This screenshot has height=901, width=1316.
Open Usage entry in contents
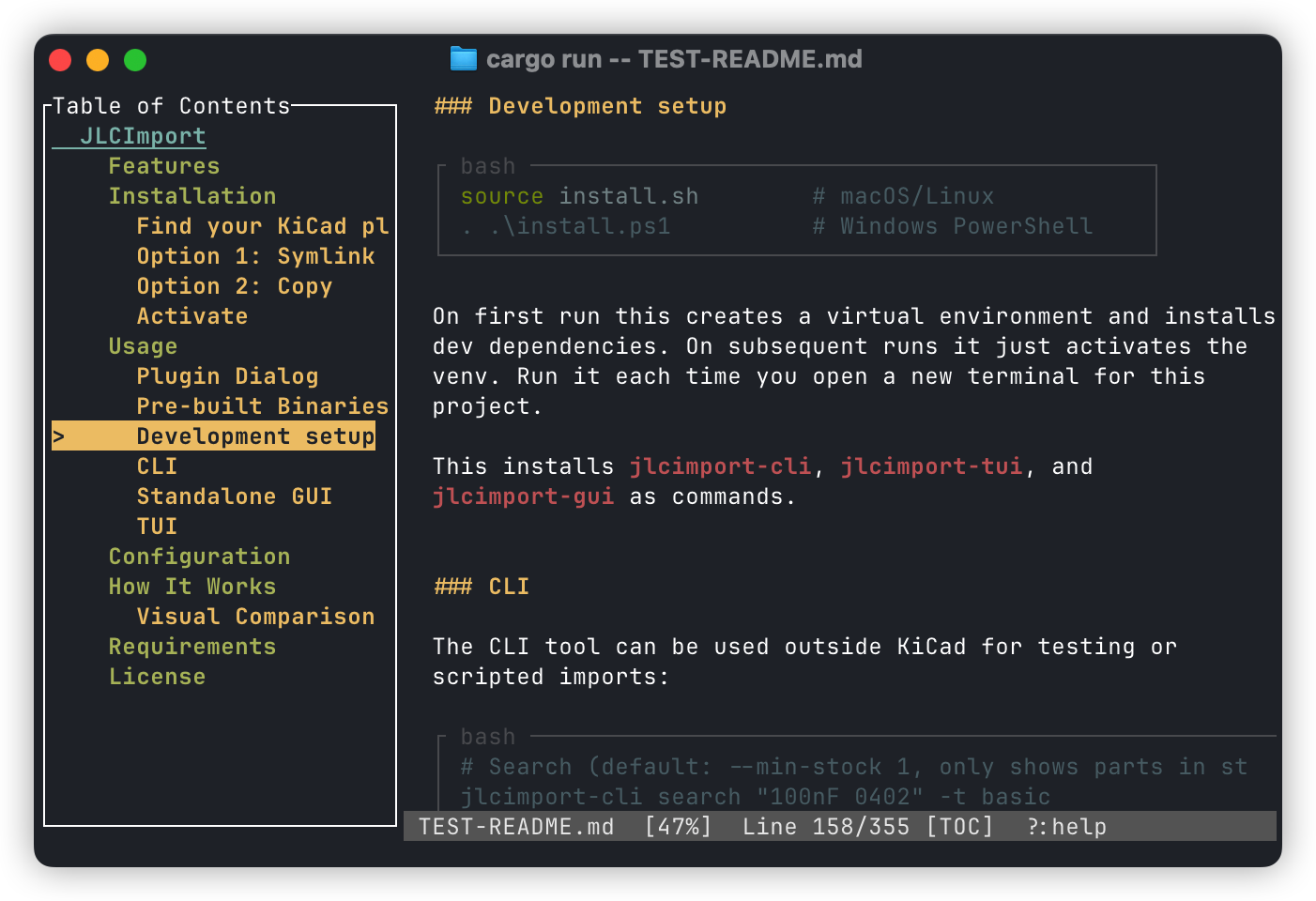[143, 346]
